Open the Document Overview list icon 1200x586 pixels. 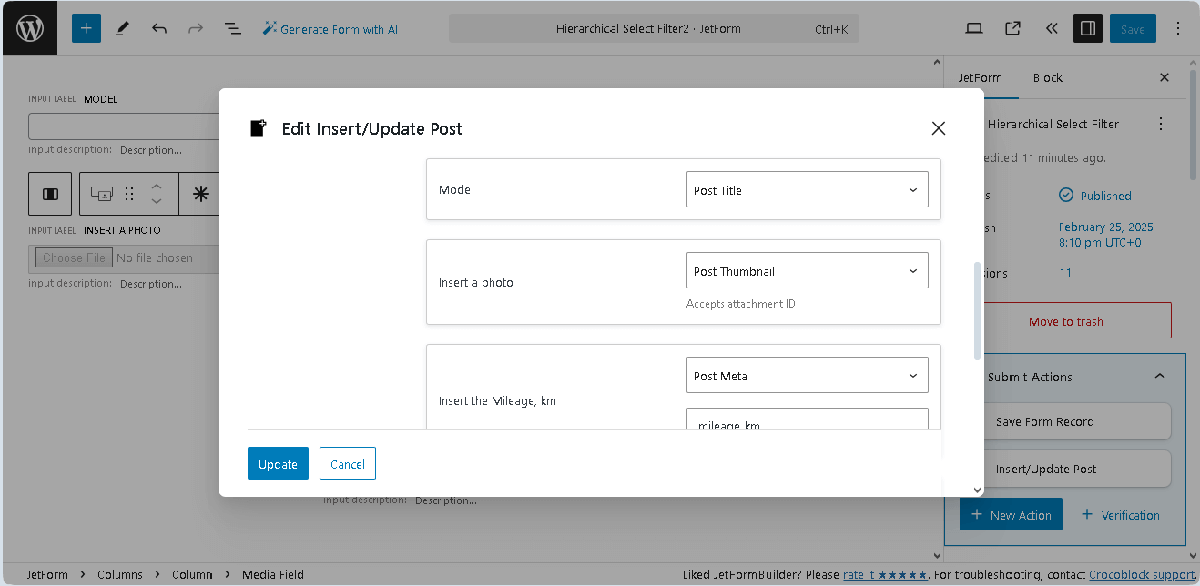[233, 28]
